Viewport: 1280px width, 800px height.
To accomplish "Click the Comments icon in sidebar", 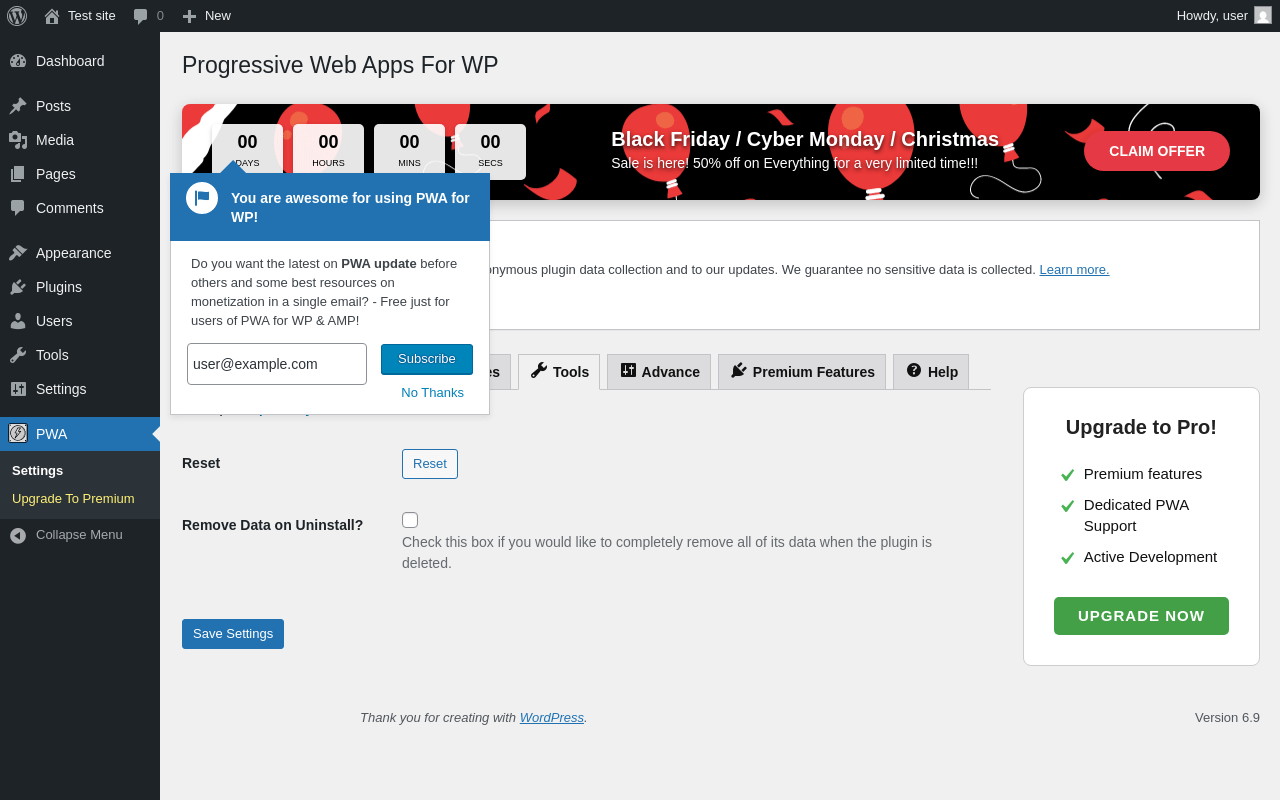I will (x=18, y=208).
